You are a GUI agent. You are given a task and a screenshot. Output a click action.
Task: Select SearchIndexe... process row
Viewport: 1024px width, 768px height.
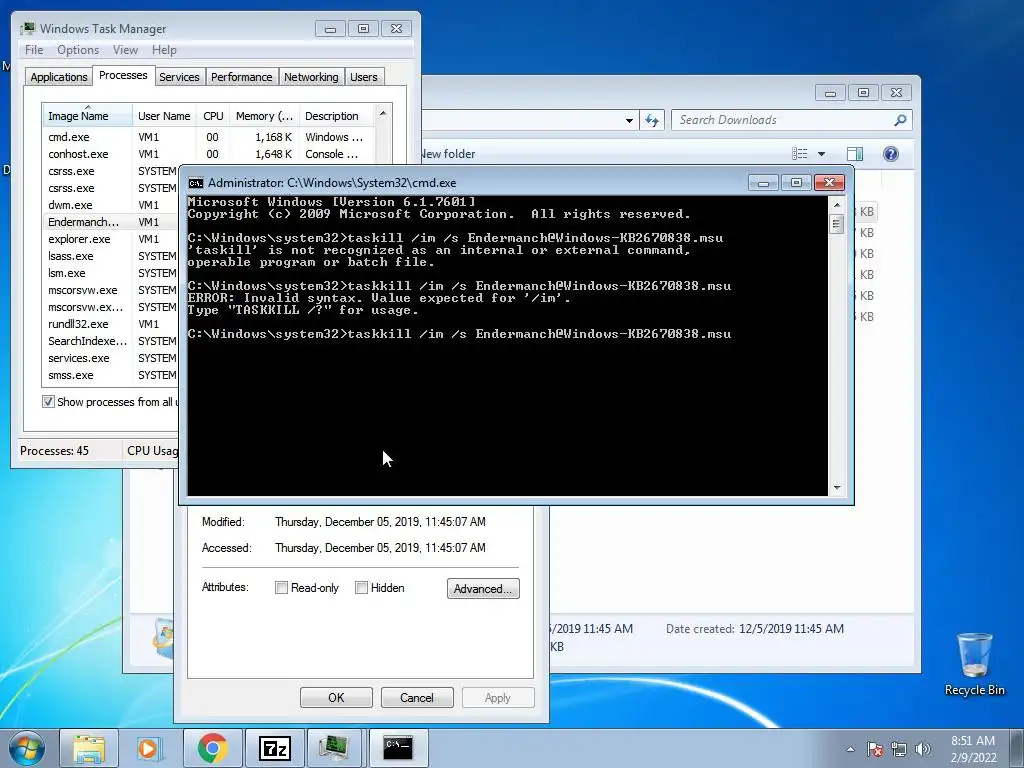click(x=111, y=341)
